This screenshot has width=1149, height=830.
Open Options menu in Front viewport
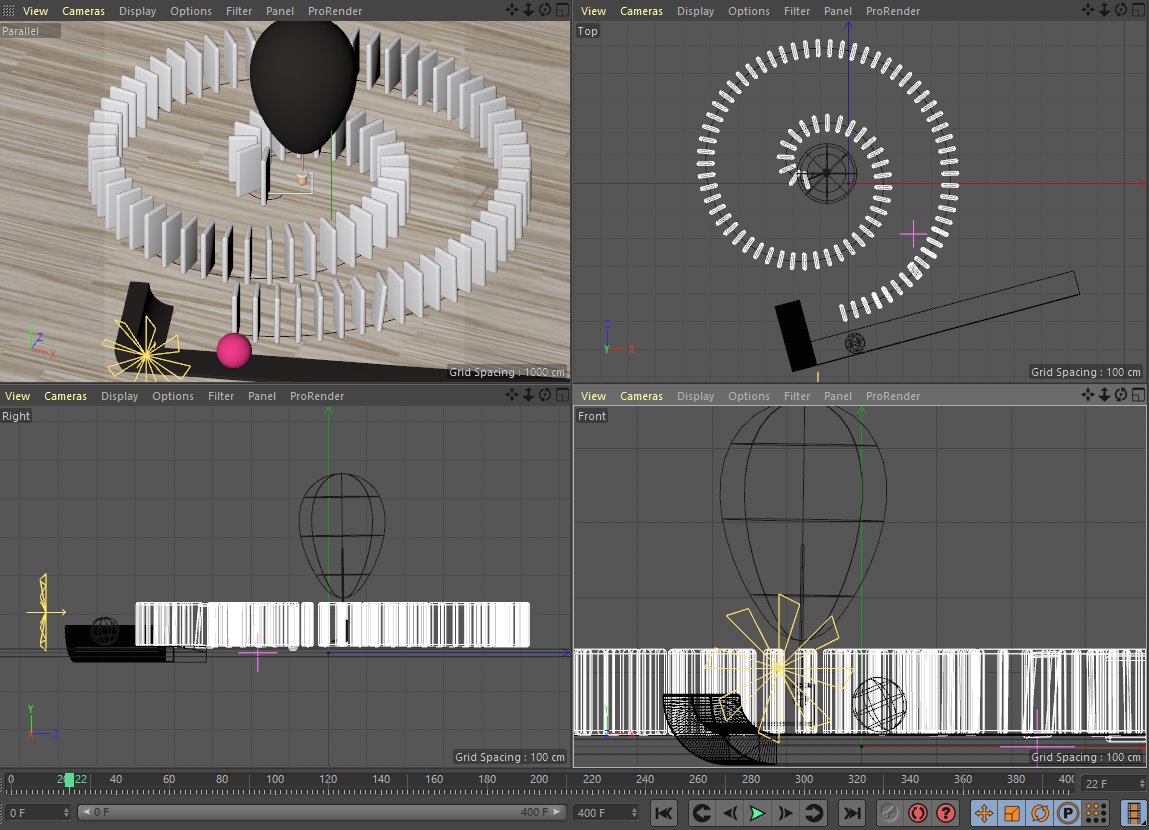749,396
